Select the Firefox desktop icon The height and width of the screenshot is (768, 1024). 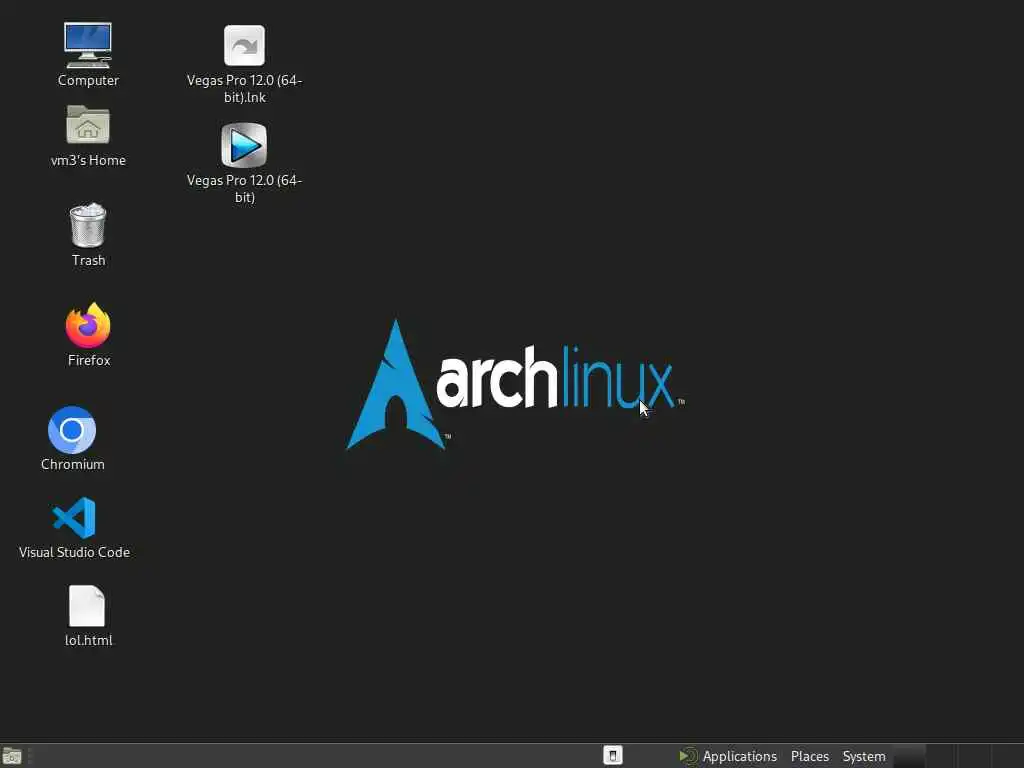(88, 325)
